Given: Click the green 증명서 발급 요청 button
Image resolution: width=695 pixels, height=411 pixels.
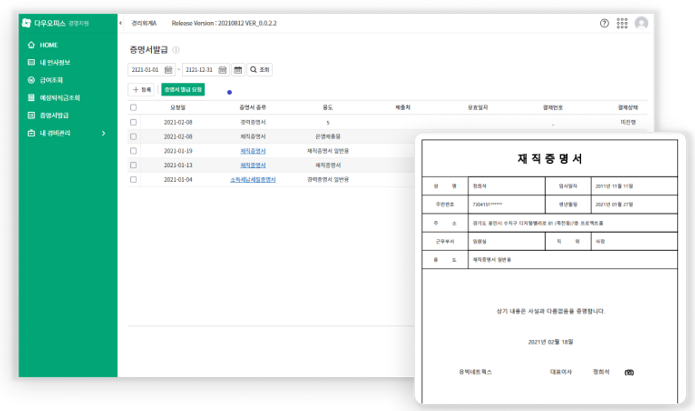Looking at the screenshot, I should (x=183, y=90).
